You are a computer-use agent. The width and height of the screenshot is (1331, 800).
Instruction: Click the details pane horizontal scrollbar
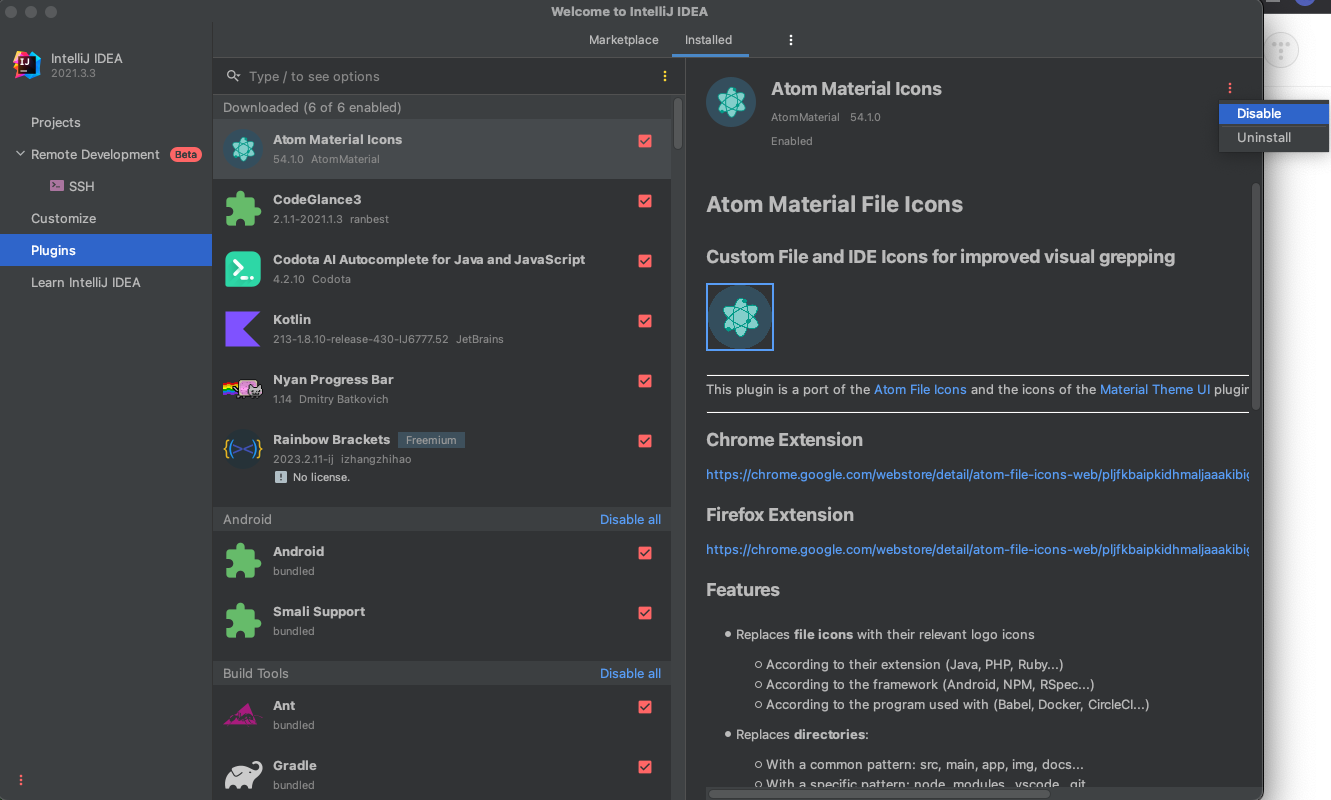tap(879, 793)
